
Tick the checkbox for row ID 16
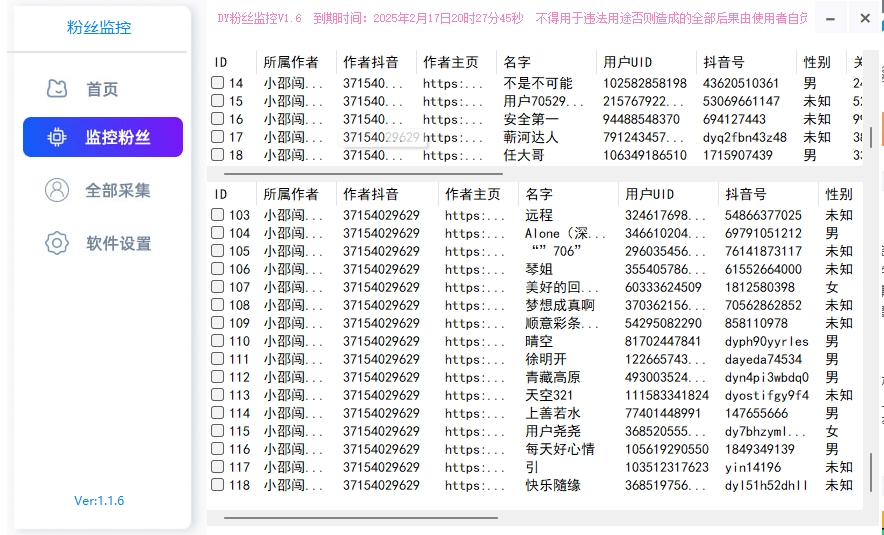[218, 119]
